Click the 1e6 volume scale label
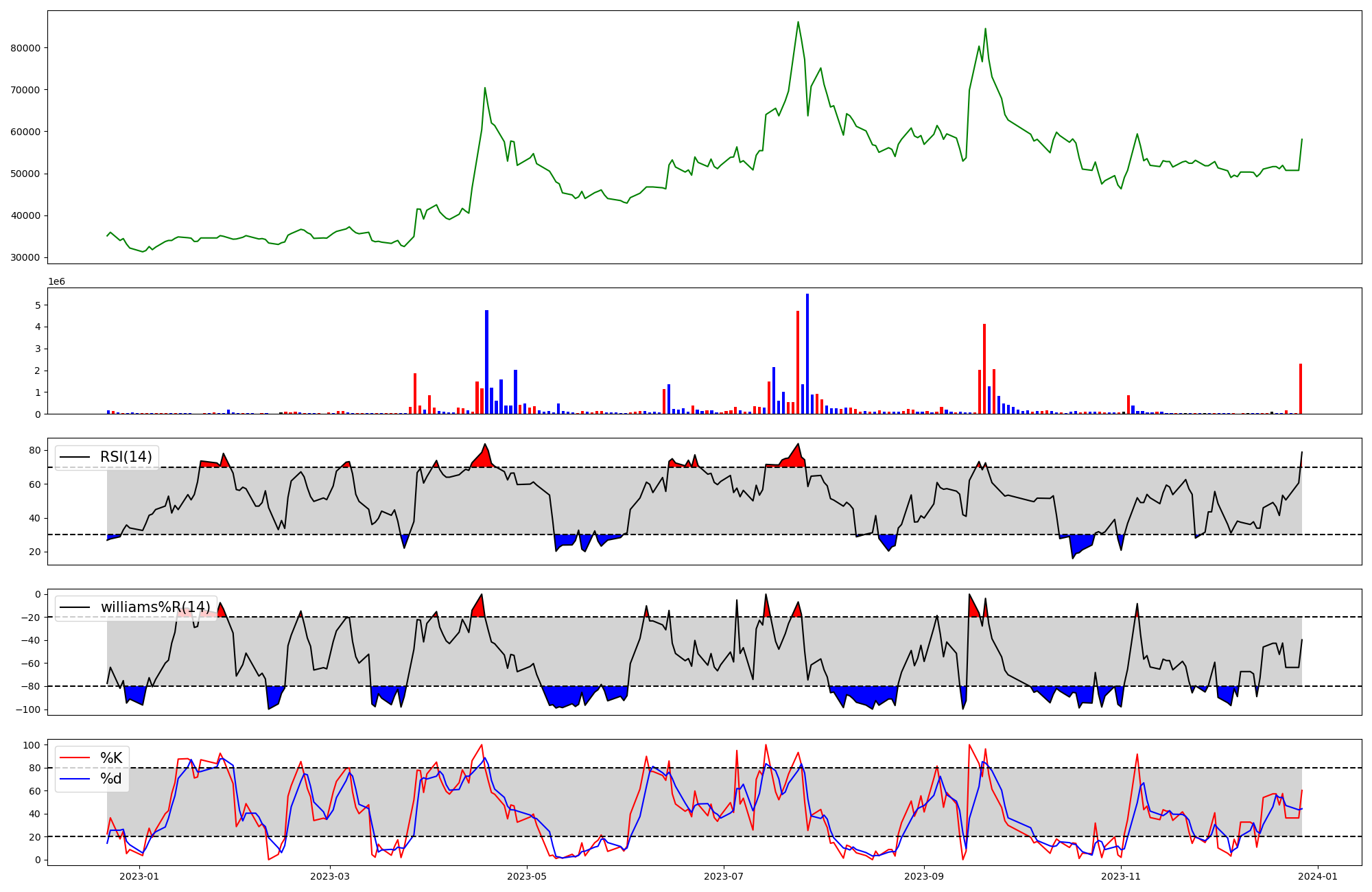The height and width of the screenshot is (892, 1372). tap(56, 282)
